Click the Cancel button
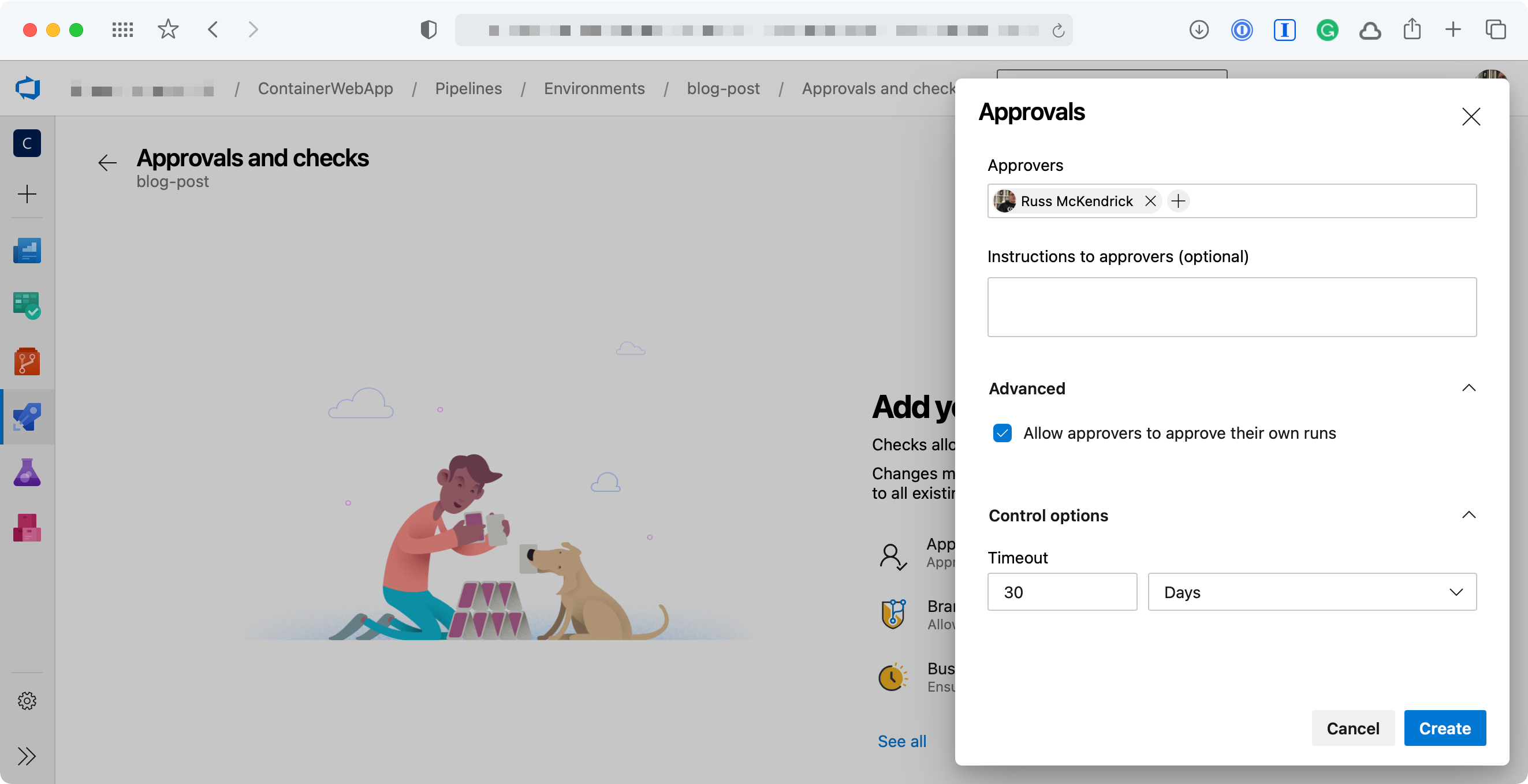The width and height of the screenshot is (1528, 784). [1353, 728]
